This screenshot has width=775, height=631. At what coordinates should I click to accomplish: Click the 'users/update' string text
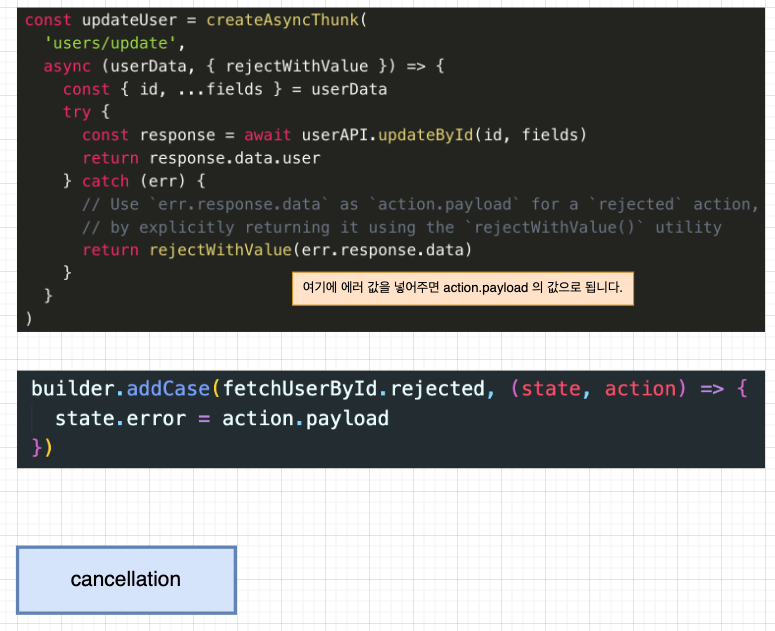click(110, 43)
